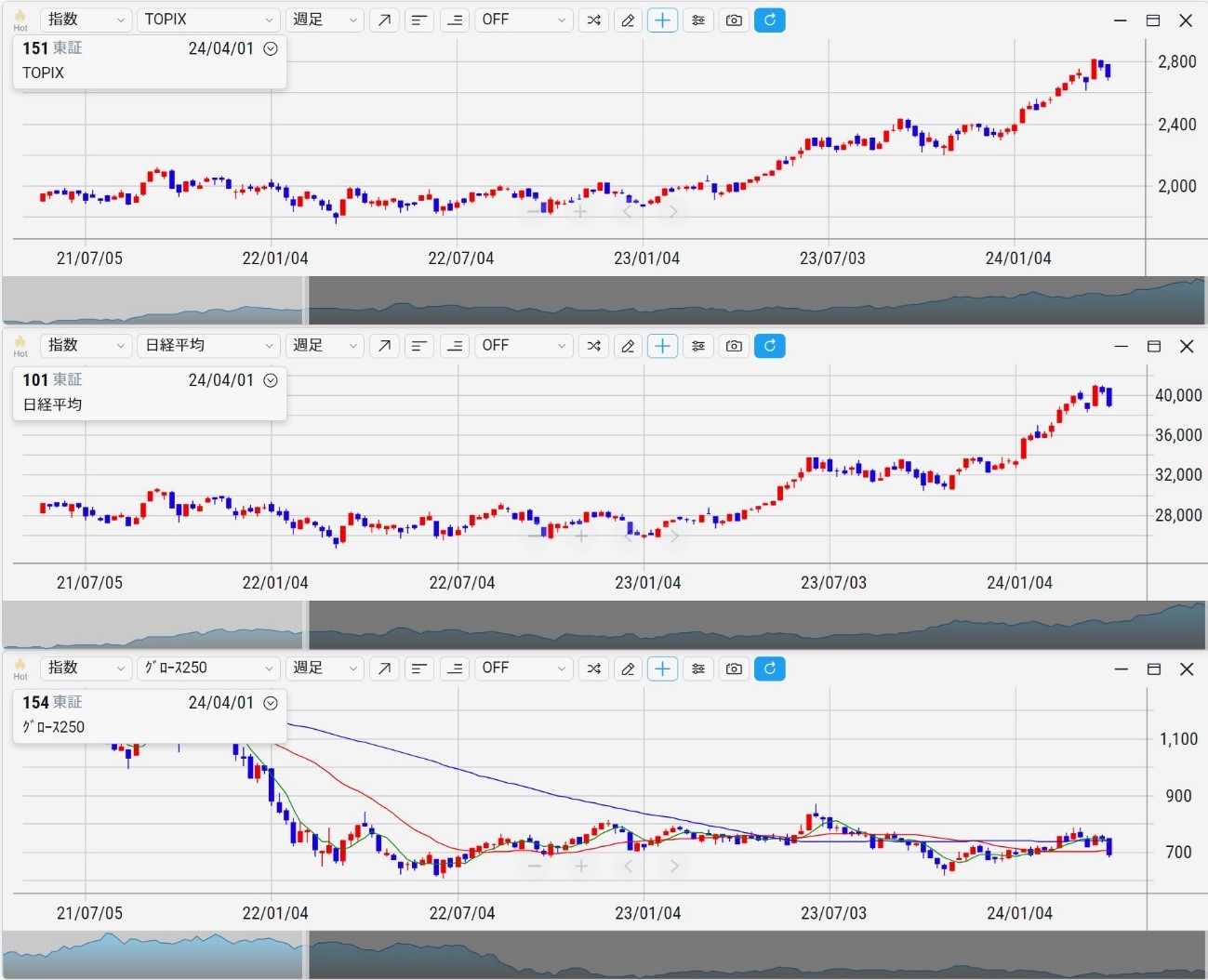The width and height of the screenshot is (1208, 980).
Task: Click the right-aligned lines button in TOPIX toolbar
Action: (x=455, y=20)
